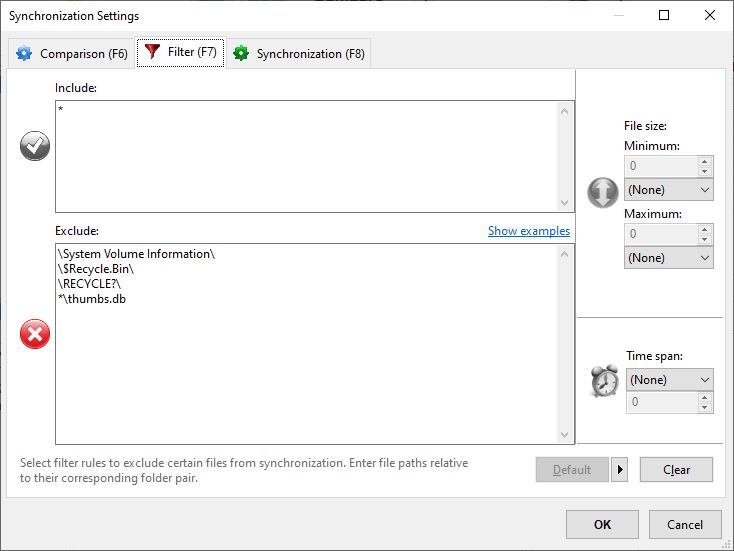This screenshot has height=551, width=734.
Task: Click the red funnel Filter icon
Action: click(153, 53)
